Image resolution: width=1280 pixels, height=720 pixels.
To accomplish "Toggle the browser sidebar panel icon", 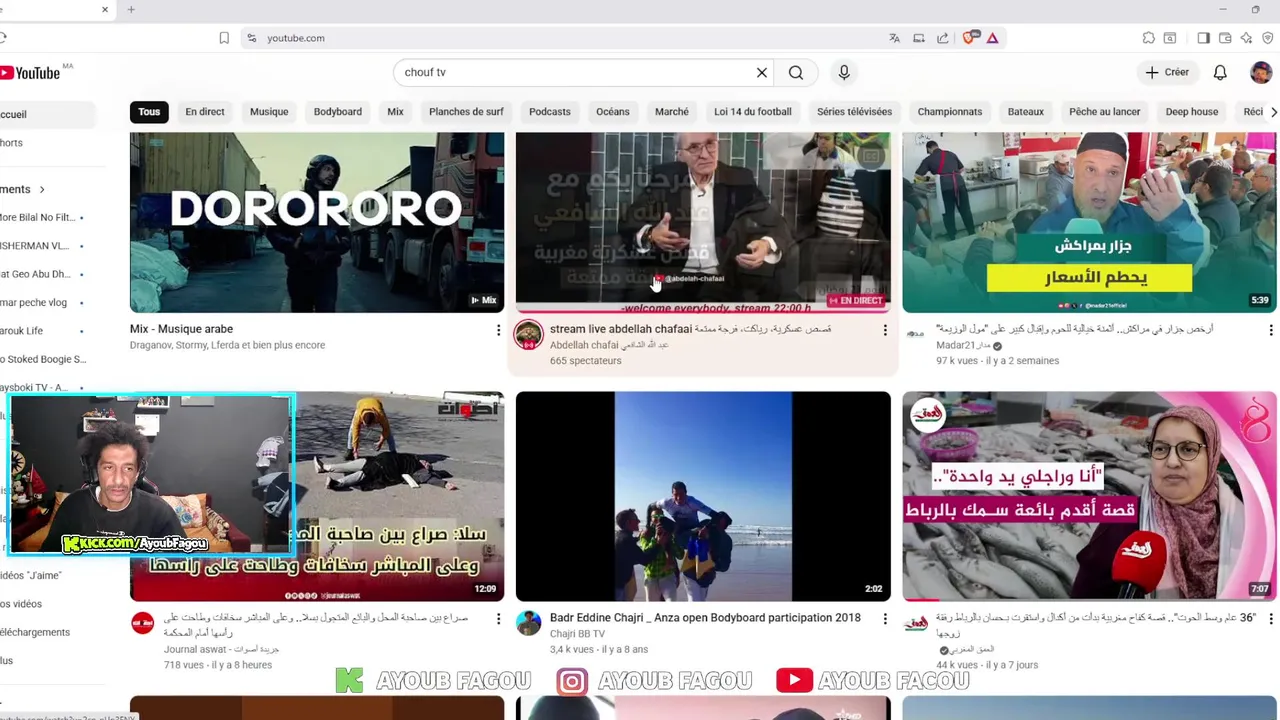I will [1203, 38].
